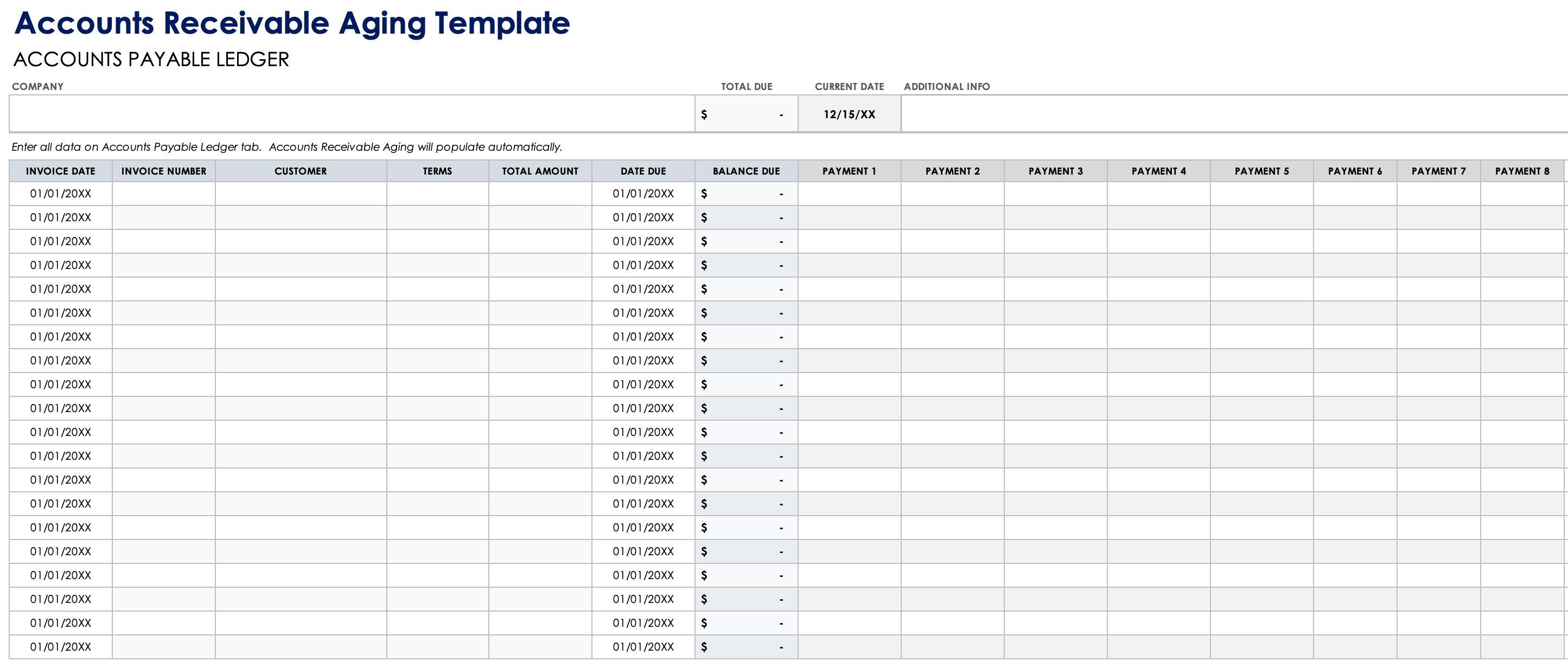Click the Company name input field
Viewport: 1568px width, 668px height.
click(x=352, y=114)
